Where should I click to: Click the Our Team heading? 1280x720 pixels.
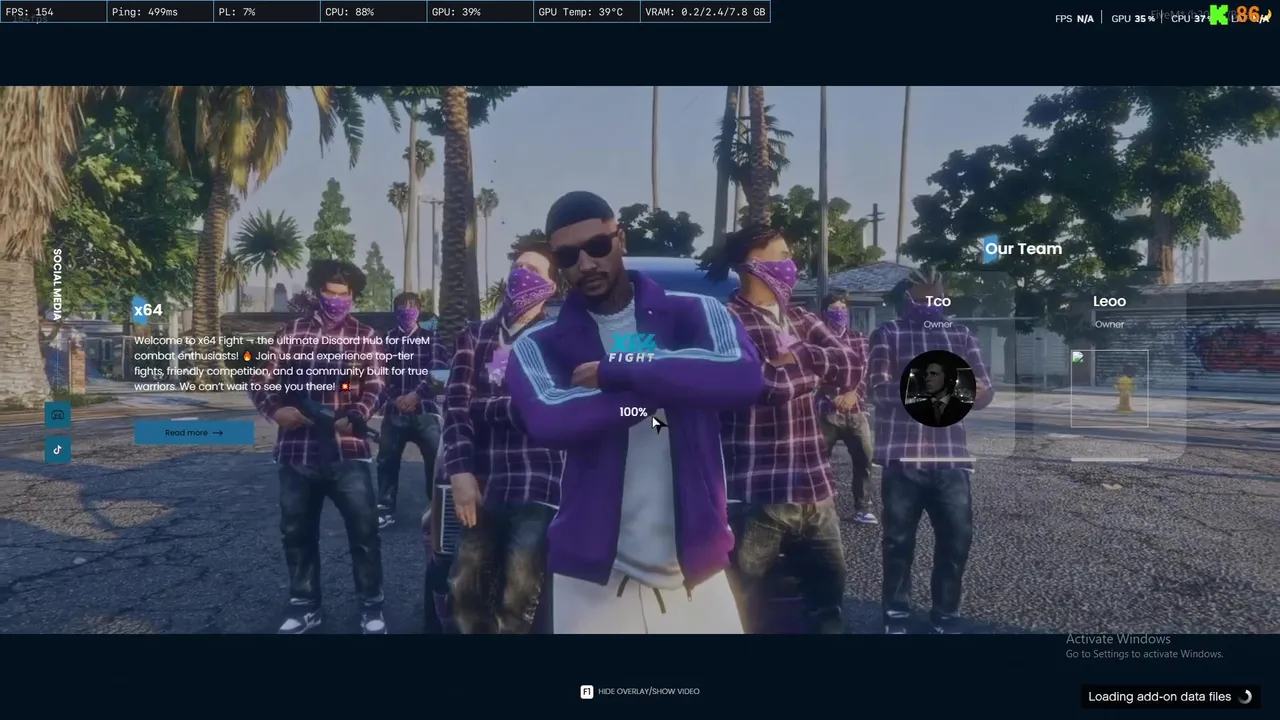(x=1023, y=249)
